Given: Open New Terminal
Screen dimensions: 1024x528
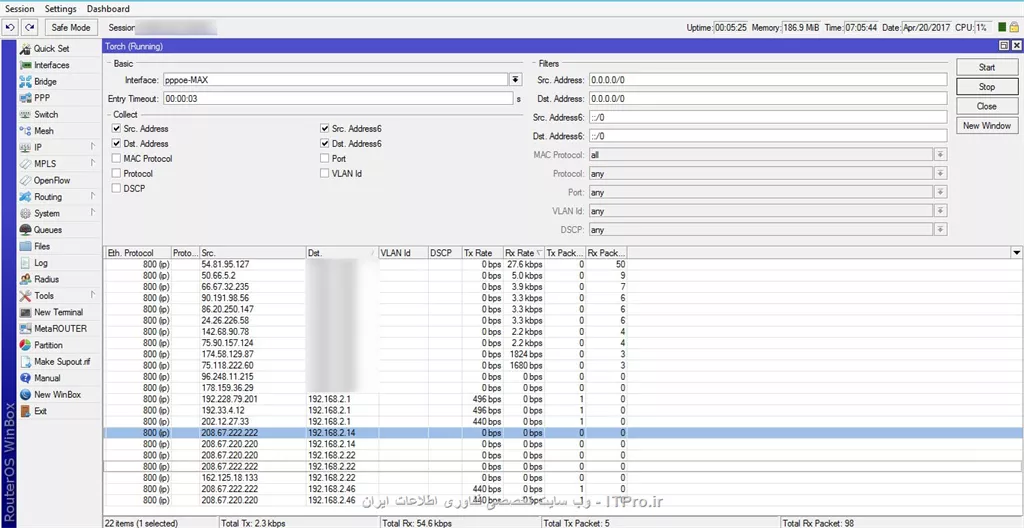Looking at the screenshot, I should (x=58, y=312).
